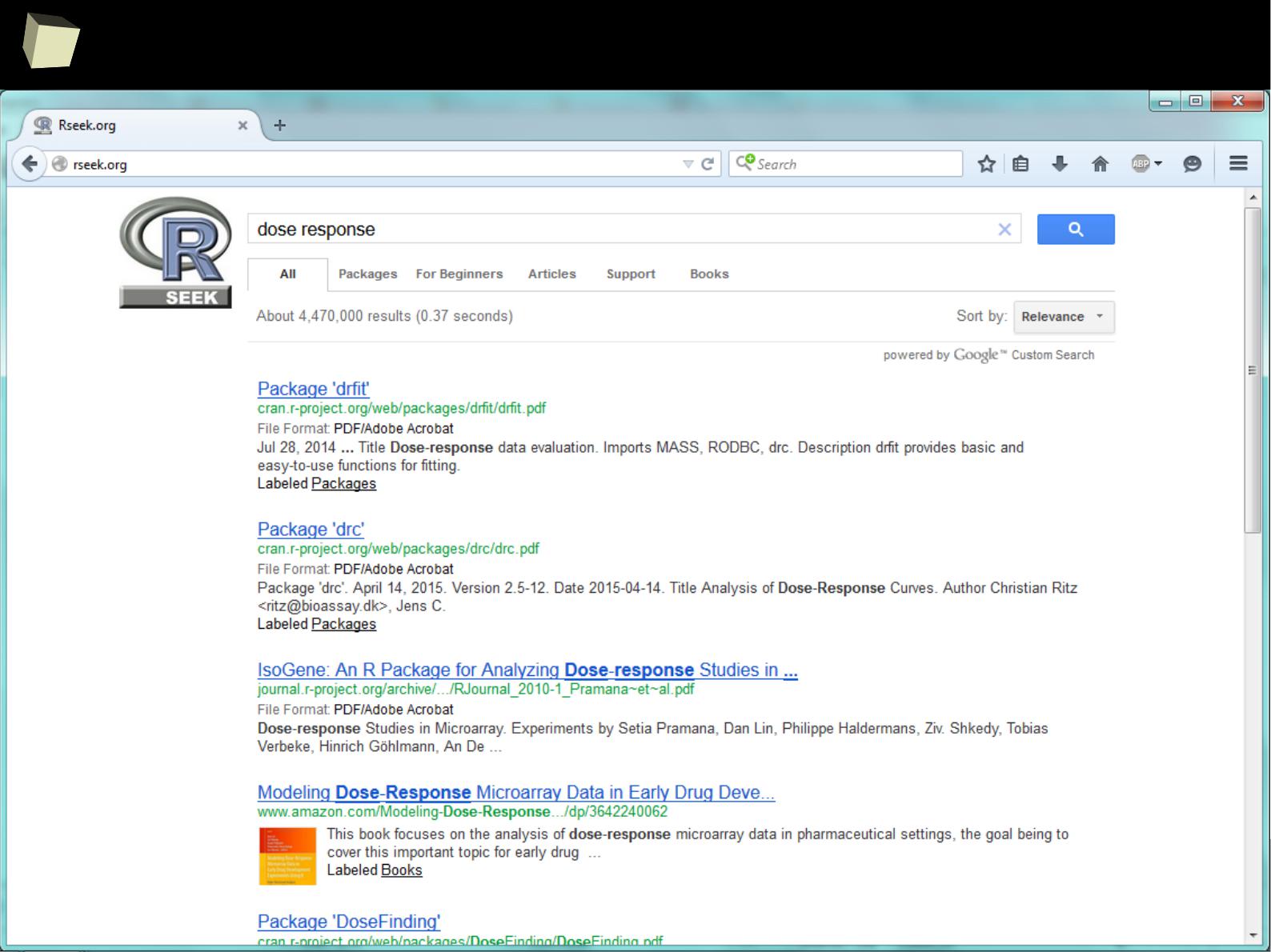This screenshot has height=952, width=1271.
Task: Switch to the Packages tab
Action: click(x=367, y=274)
